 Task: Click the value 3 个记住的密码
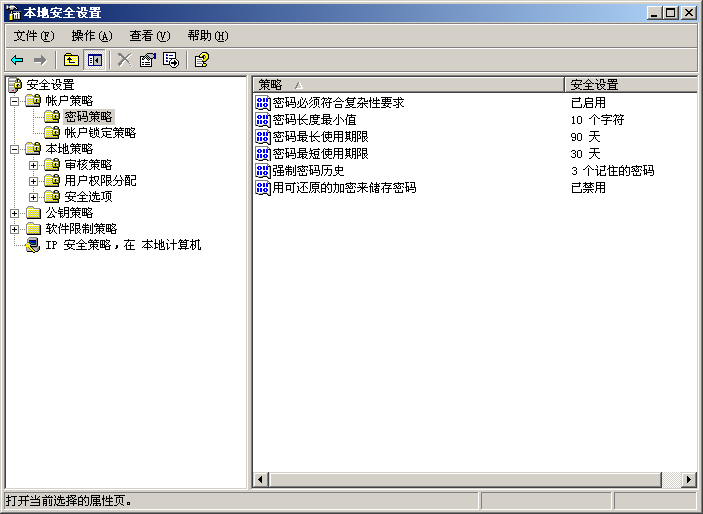point(612,171)
